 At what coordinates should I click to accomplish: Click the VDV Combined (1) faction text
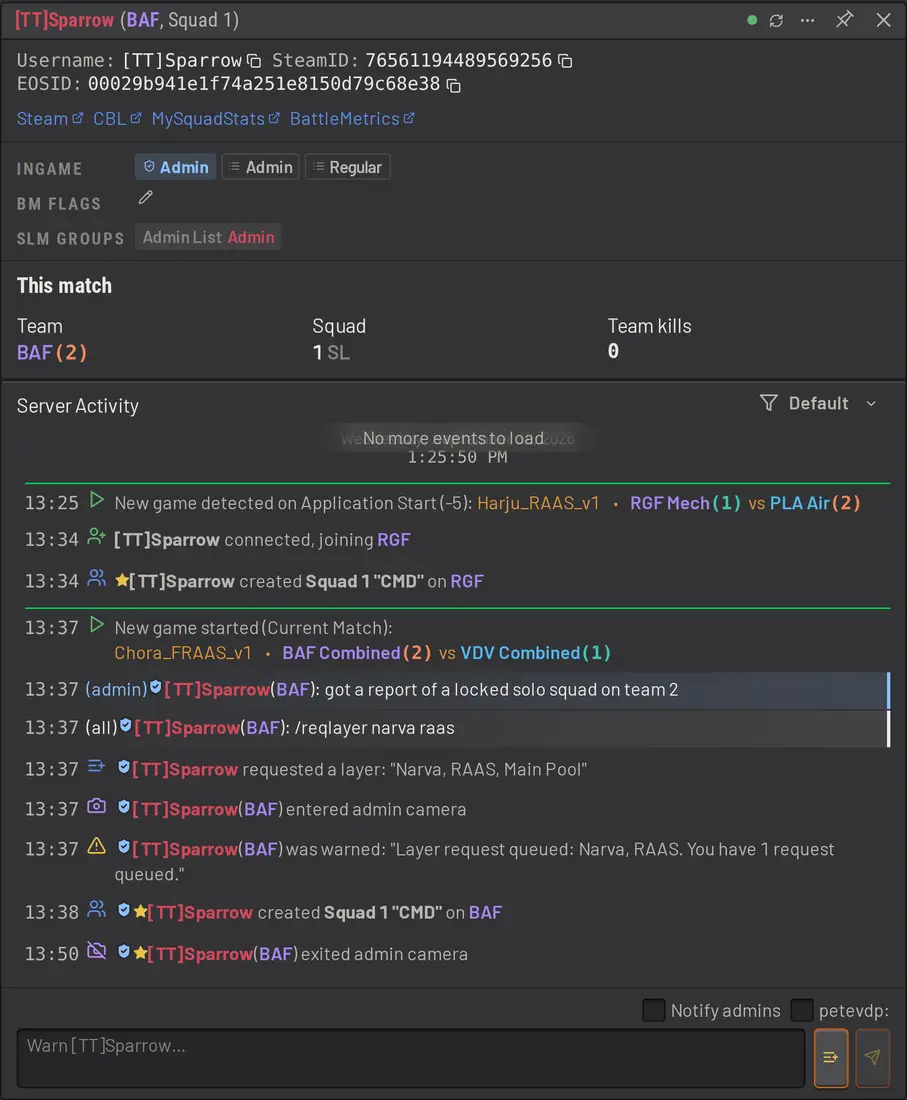[x=535, y=653]
